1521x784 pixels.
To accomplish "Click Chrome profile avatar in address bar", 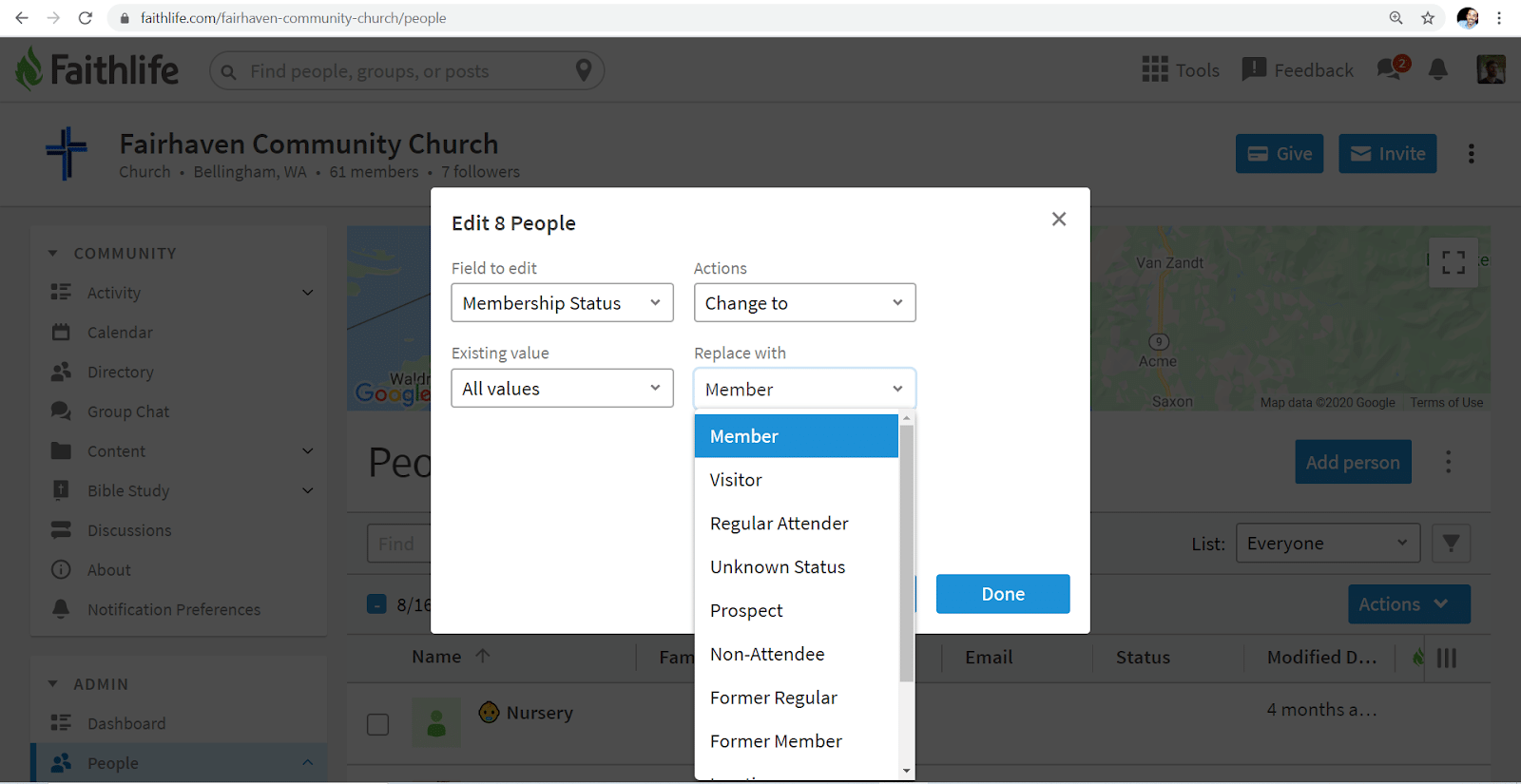I will [x=1468, y=18].
